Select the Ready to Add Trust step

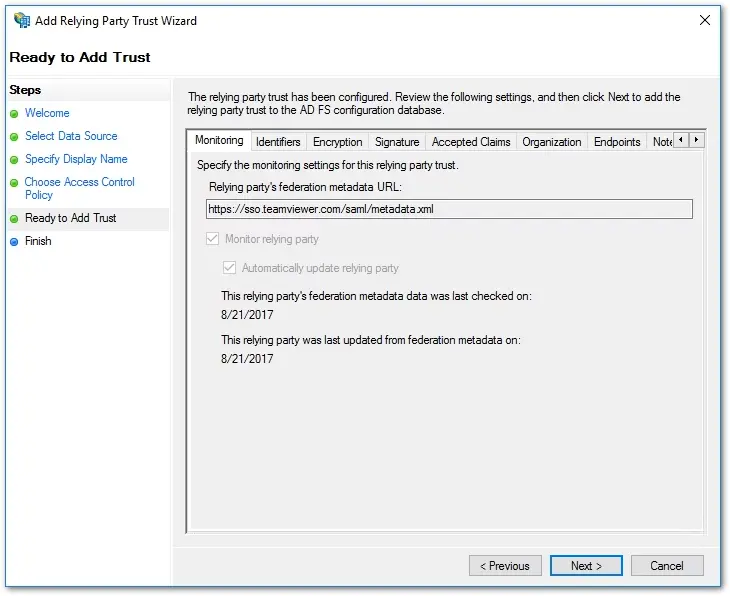pos(70,218)
